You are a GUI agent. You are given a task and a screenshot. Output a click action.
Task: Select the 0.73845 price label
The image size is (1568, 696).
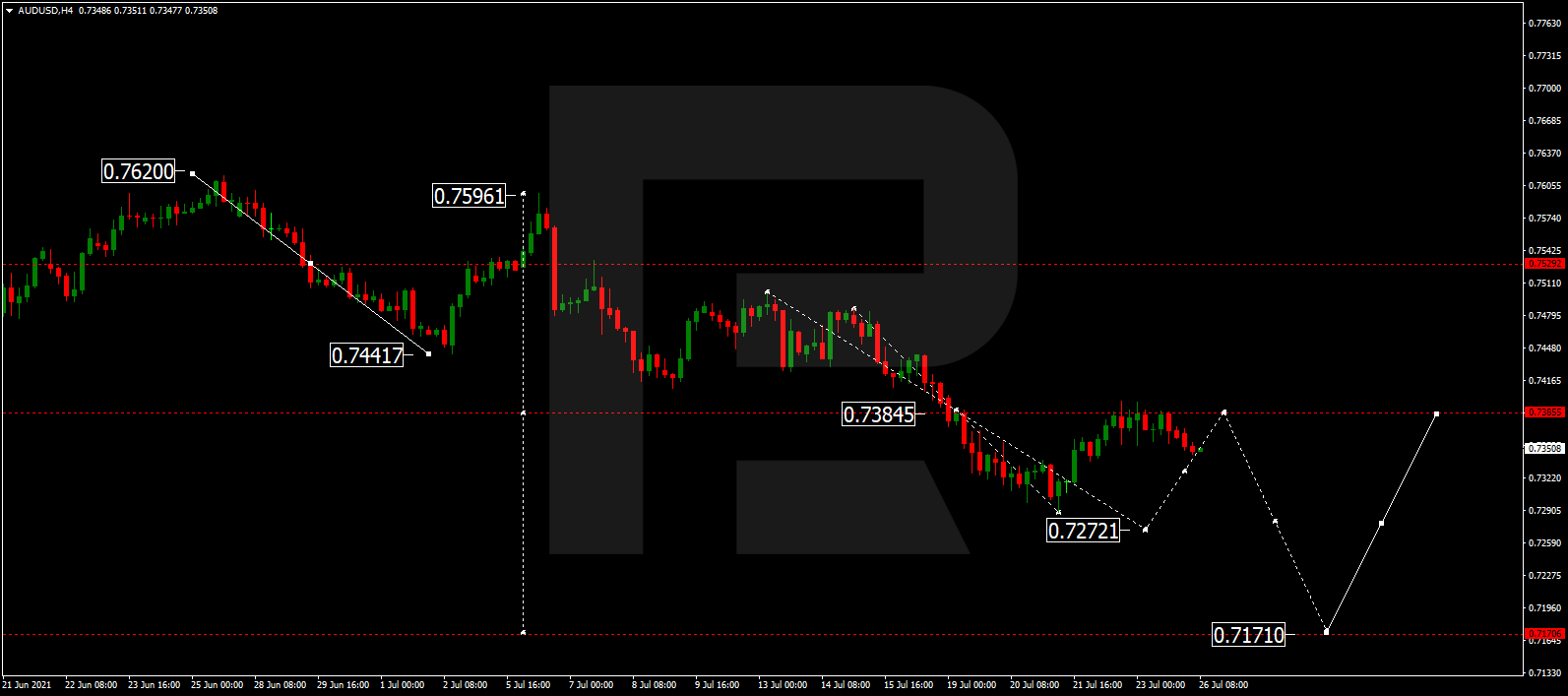coord(879,414)
